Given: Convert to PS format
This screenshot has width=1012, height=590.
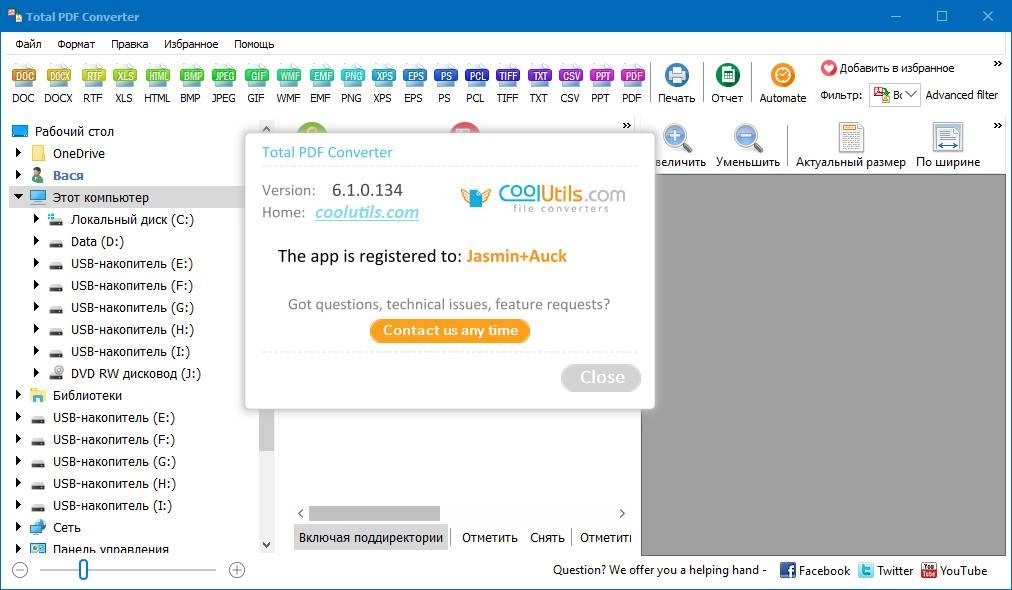Looking at the screenshot, I should [x=445, y=85].
